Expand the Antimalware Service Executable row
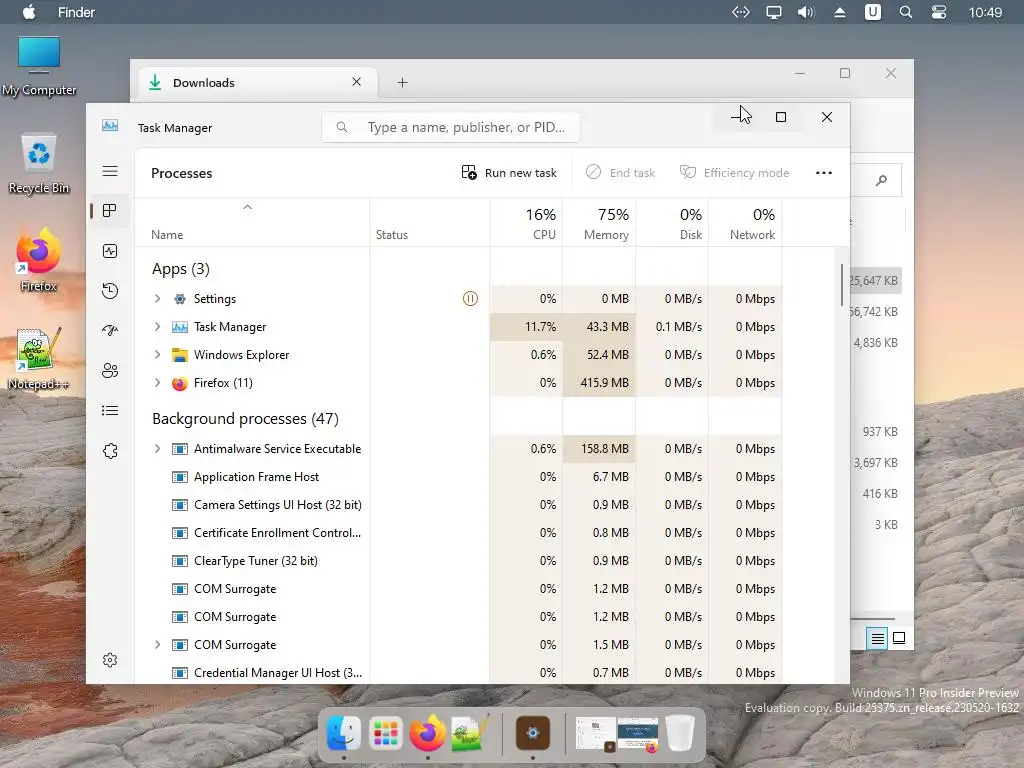1024x768 pixels. [x=157, y=449]
